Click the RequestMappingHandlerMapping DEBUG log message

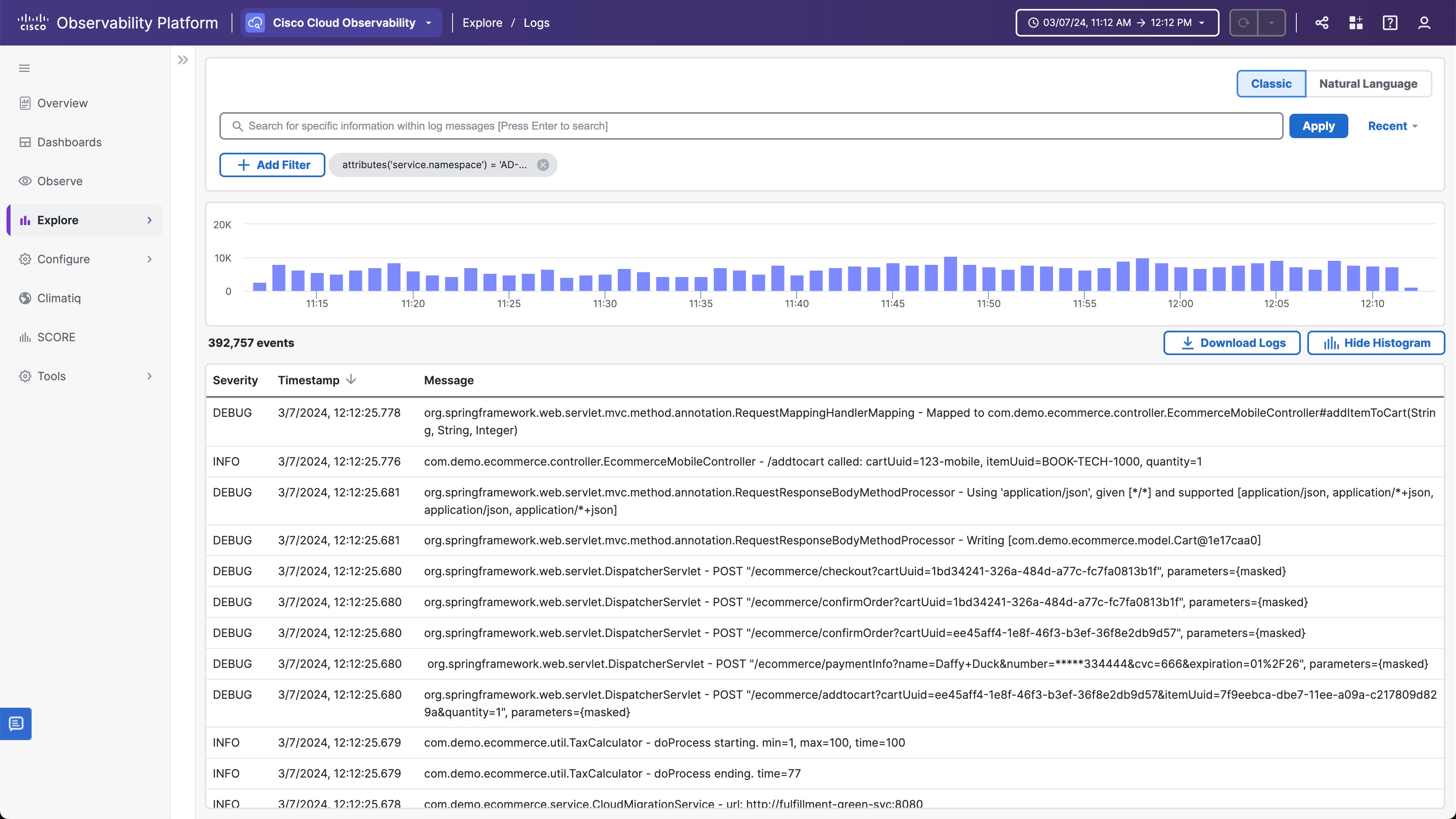click(x=930, y=421)
